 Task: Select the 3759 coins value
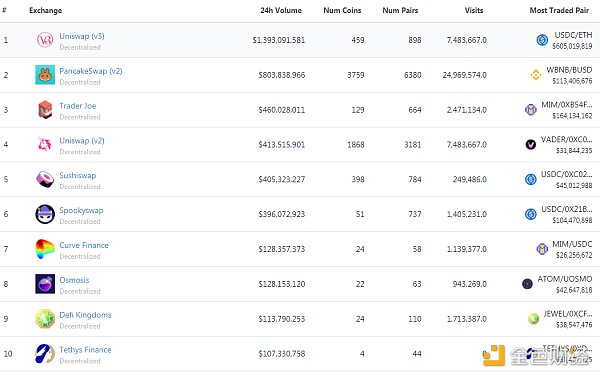tap(355, 75)
